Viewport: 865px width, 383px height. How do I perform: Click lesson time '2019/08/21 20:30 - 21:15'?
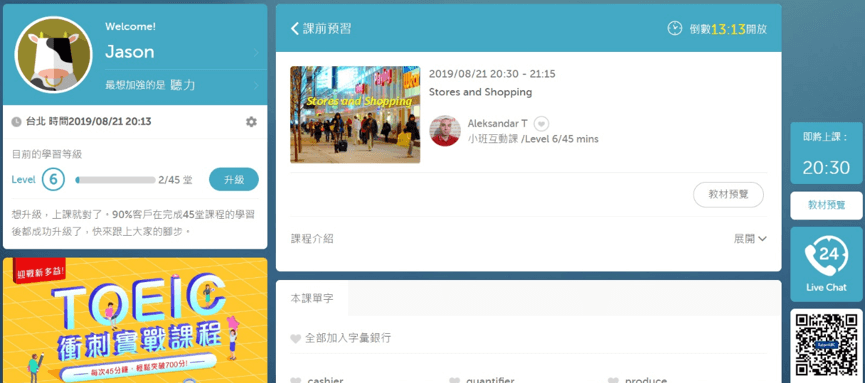pos(492,74)
